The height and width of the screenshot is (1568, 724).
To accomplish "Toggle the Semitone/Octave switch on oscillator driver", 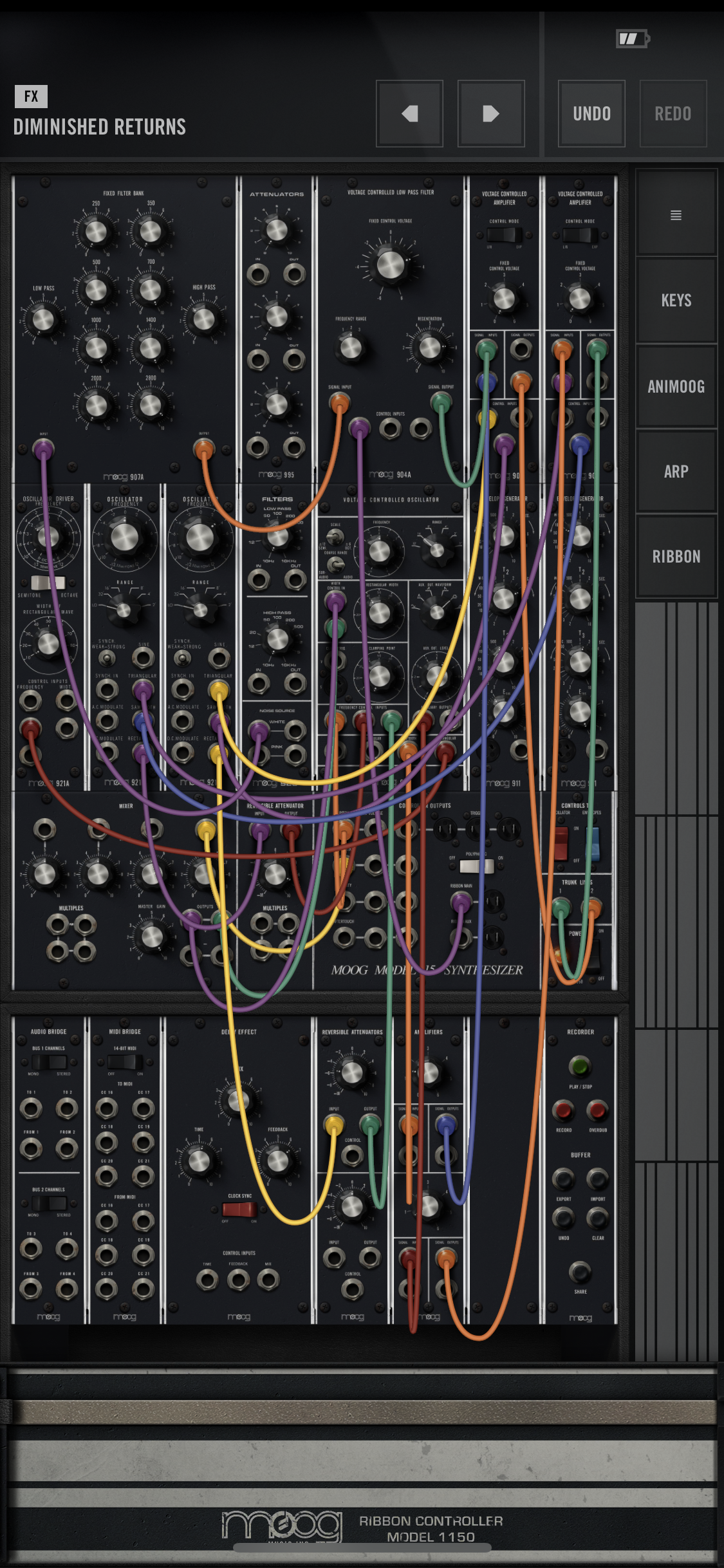I will coord(48,583).
